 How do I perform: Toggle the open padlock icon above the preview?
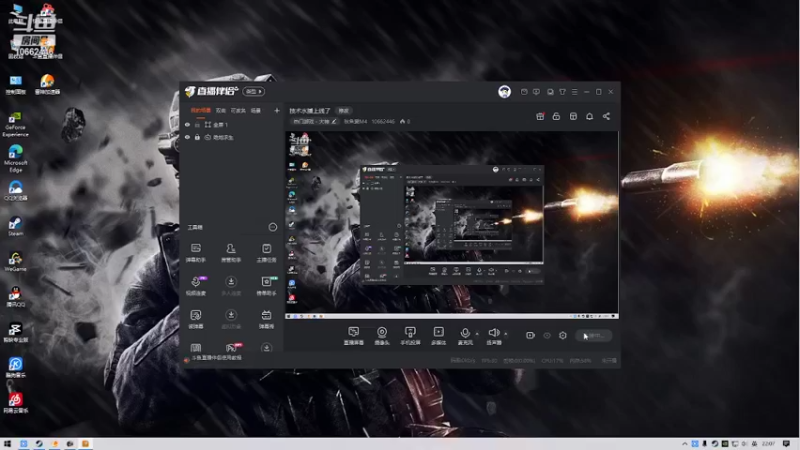556,116
